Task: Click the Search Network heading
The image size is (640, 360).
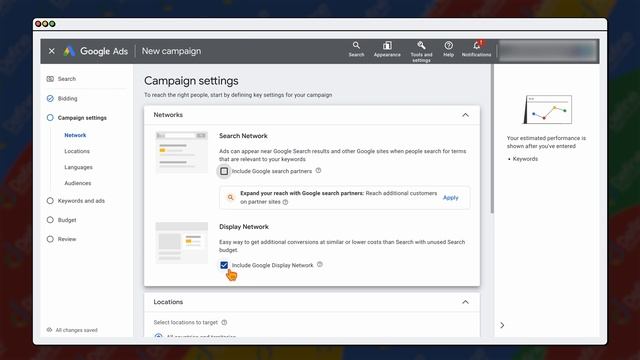Action: [x=243, y=136]
